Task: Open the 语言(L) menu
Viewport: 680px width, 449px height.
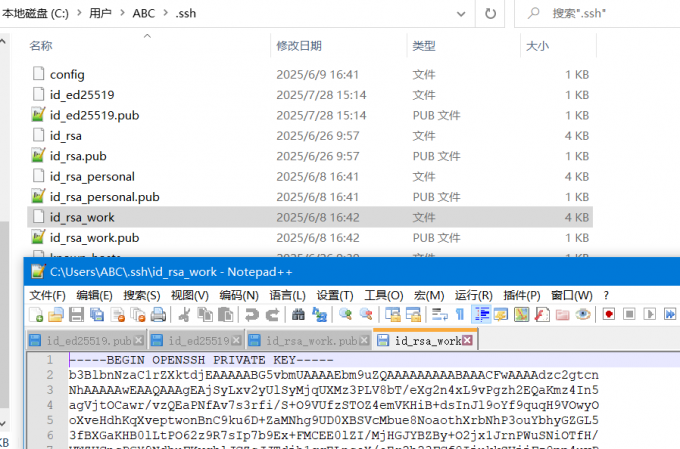Action: point(288,295)
